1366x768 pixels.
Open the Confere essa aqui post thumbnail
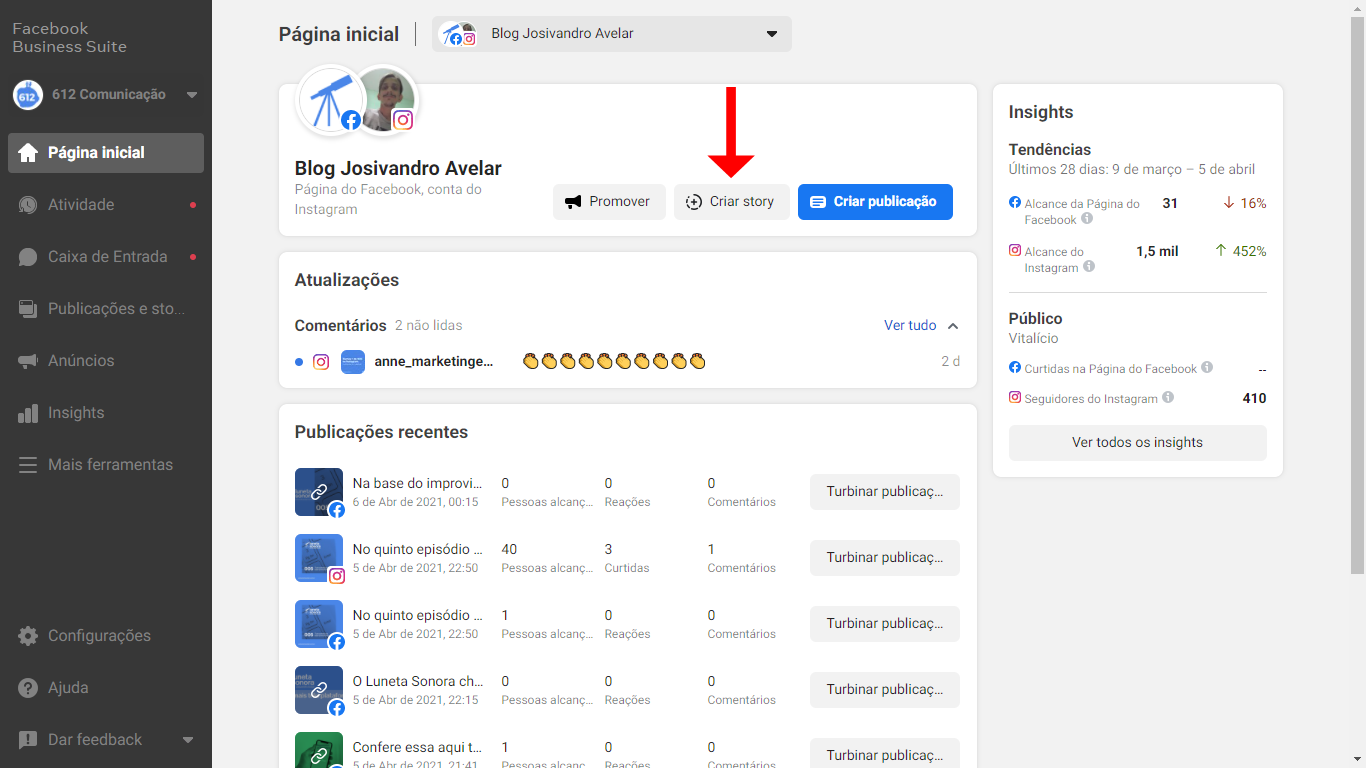click(x=319, y=750)
